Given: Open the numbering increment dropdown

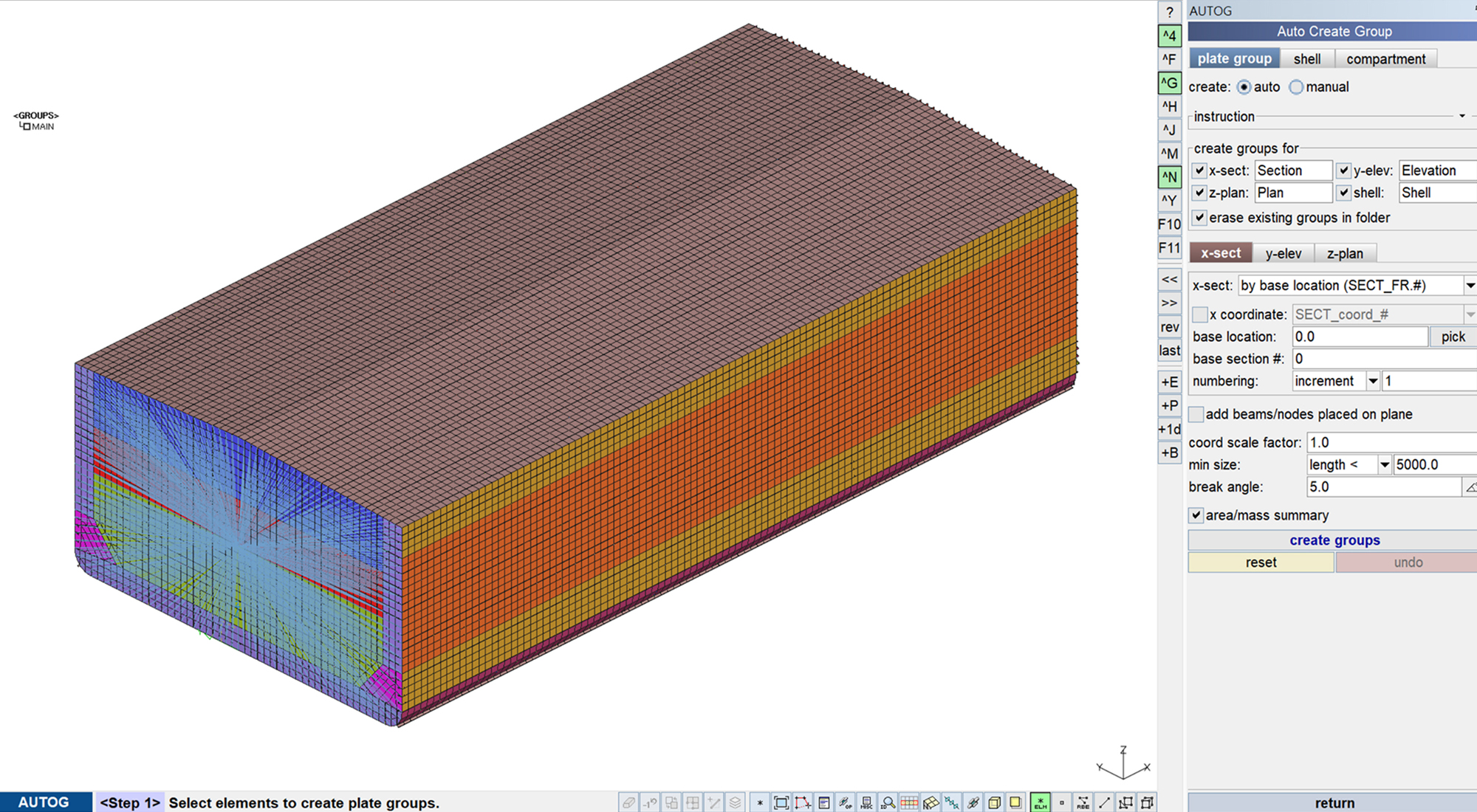Looking at the screenshot, I should (1373, 382).
